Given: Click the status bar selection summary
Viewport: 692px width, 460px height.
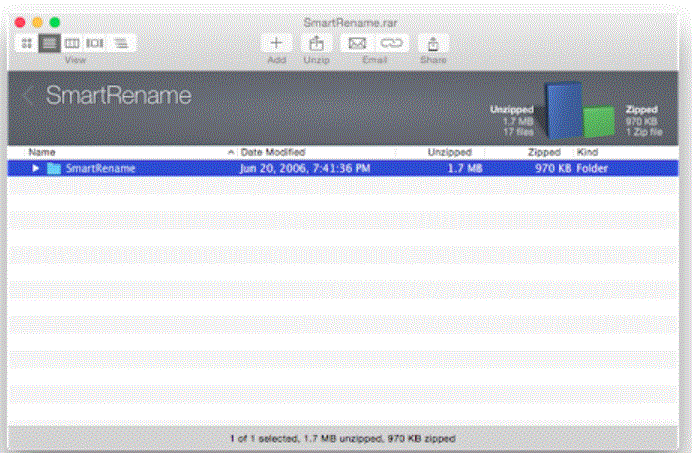Looking at the screenshot, I should click(x=342, y=438).
